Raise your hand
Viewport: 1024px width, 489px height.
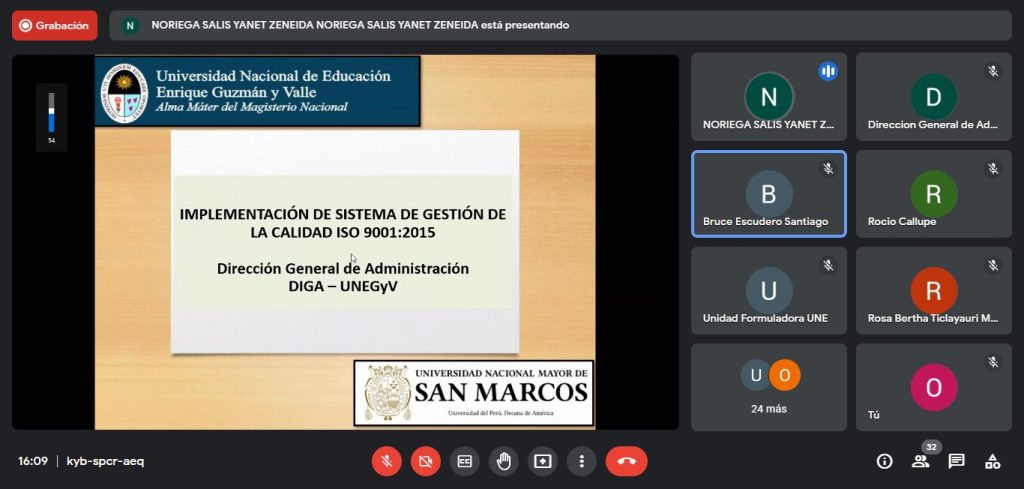click(504, 462)
